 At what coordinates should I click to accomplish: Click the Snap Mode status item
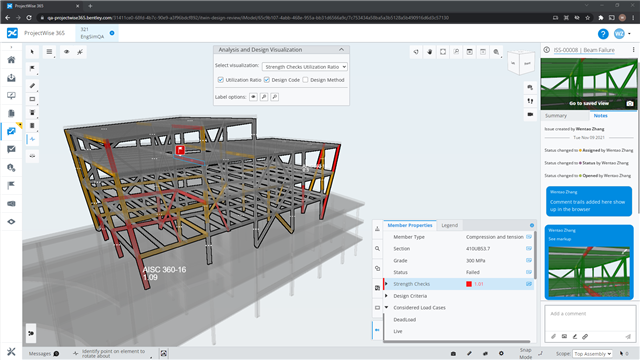(525, 353)
